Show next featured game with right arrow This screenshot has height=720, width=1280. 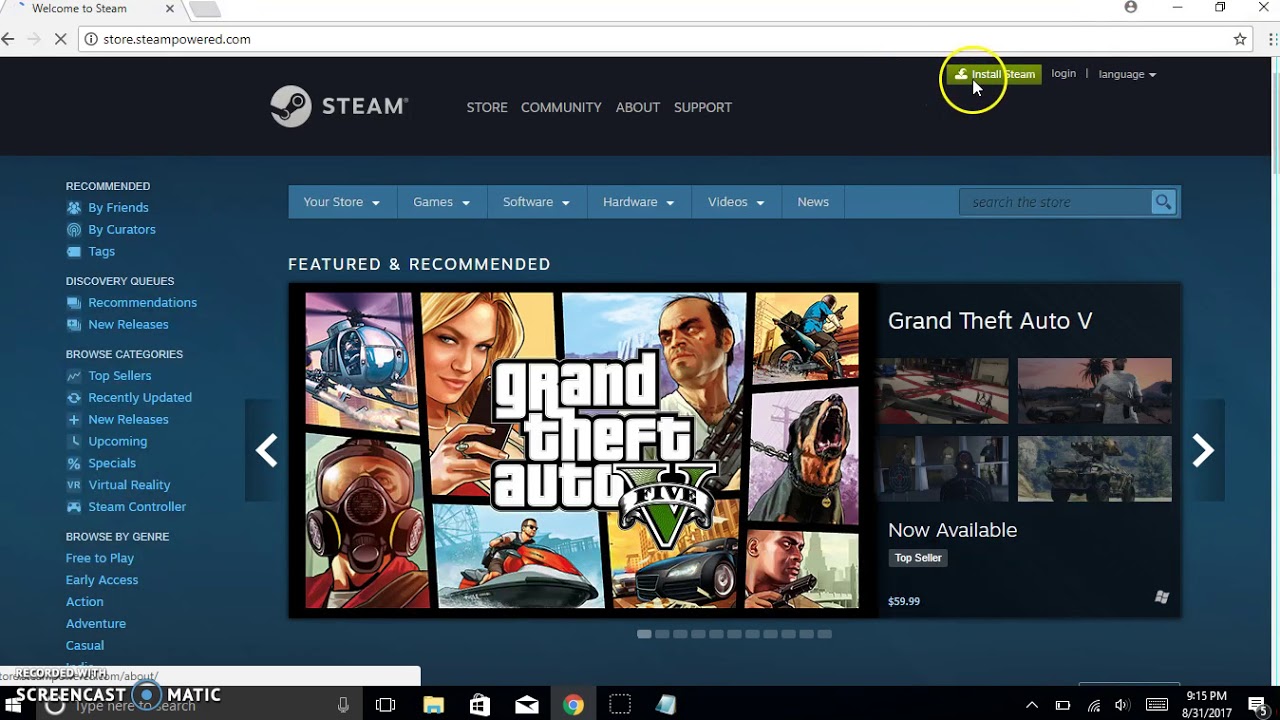(1203, 451)
